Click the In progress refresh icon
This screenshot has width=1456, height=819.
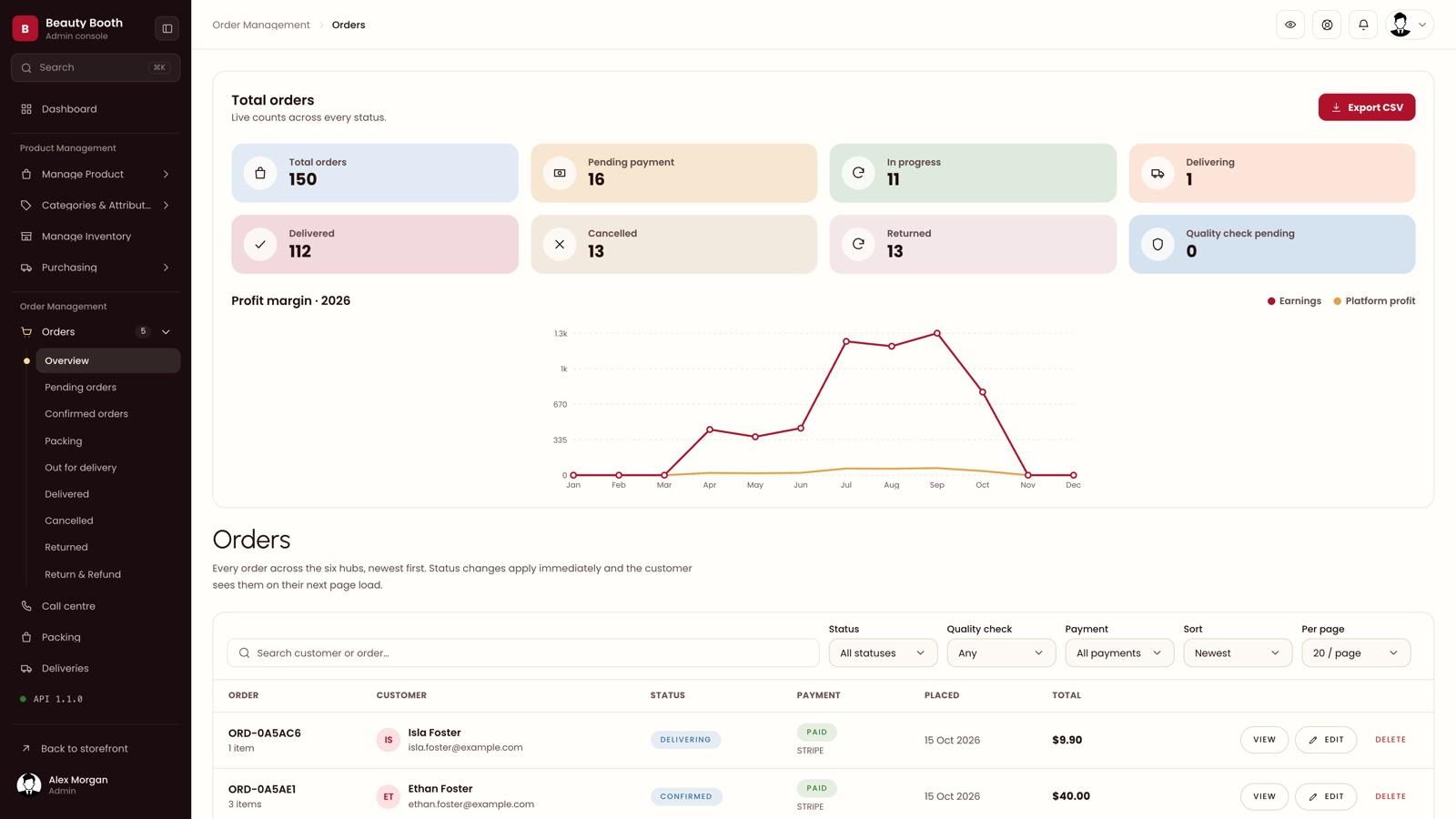coord(858,173)
